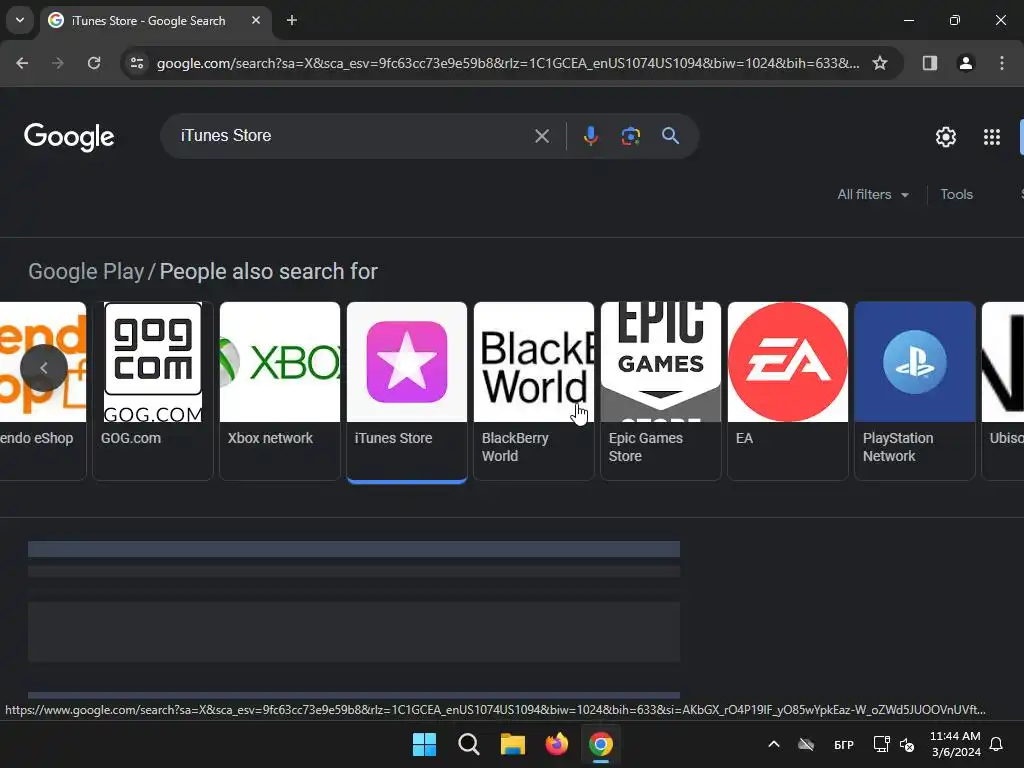Click into the iTunes Store search field
Viewport: 1024px width, 768px height.
click(x=353, y=136)
